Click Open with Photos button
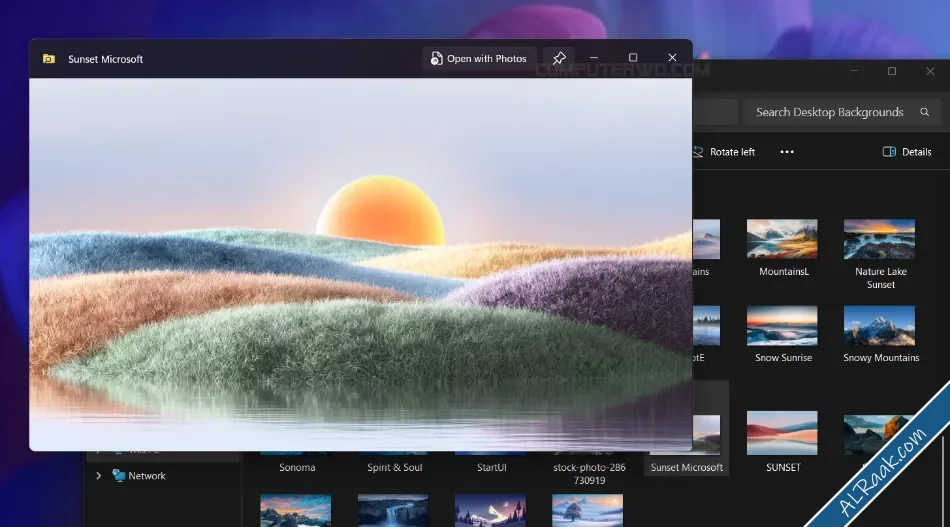This screenshot has width=950, height=527. [x=479, y=59]
